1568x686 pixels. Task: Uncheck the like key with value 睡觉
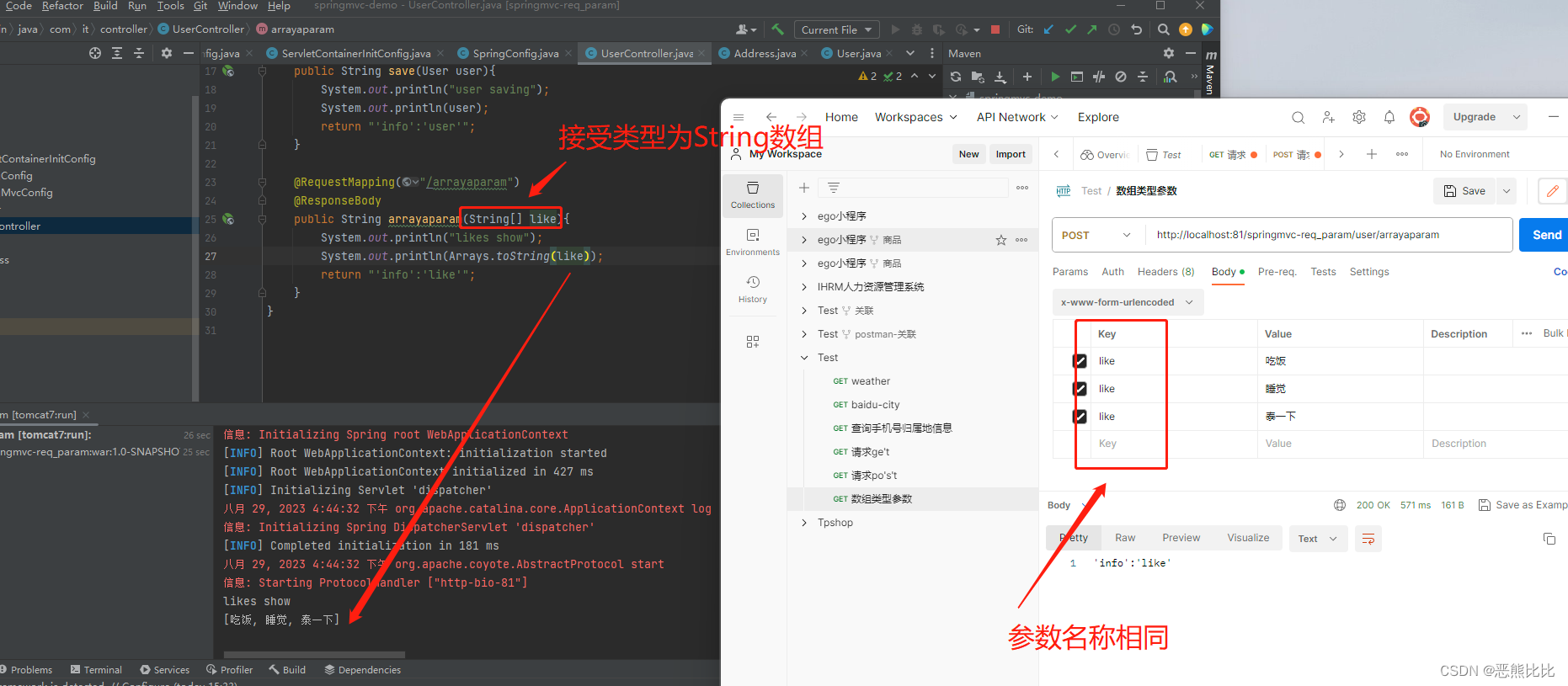pos(1080,389)
